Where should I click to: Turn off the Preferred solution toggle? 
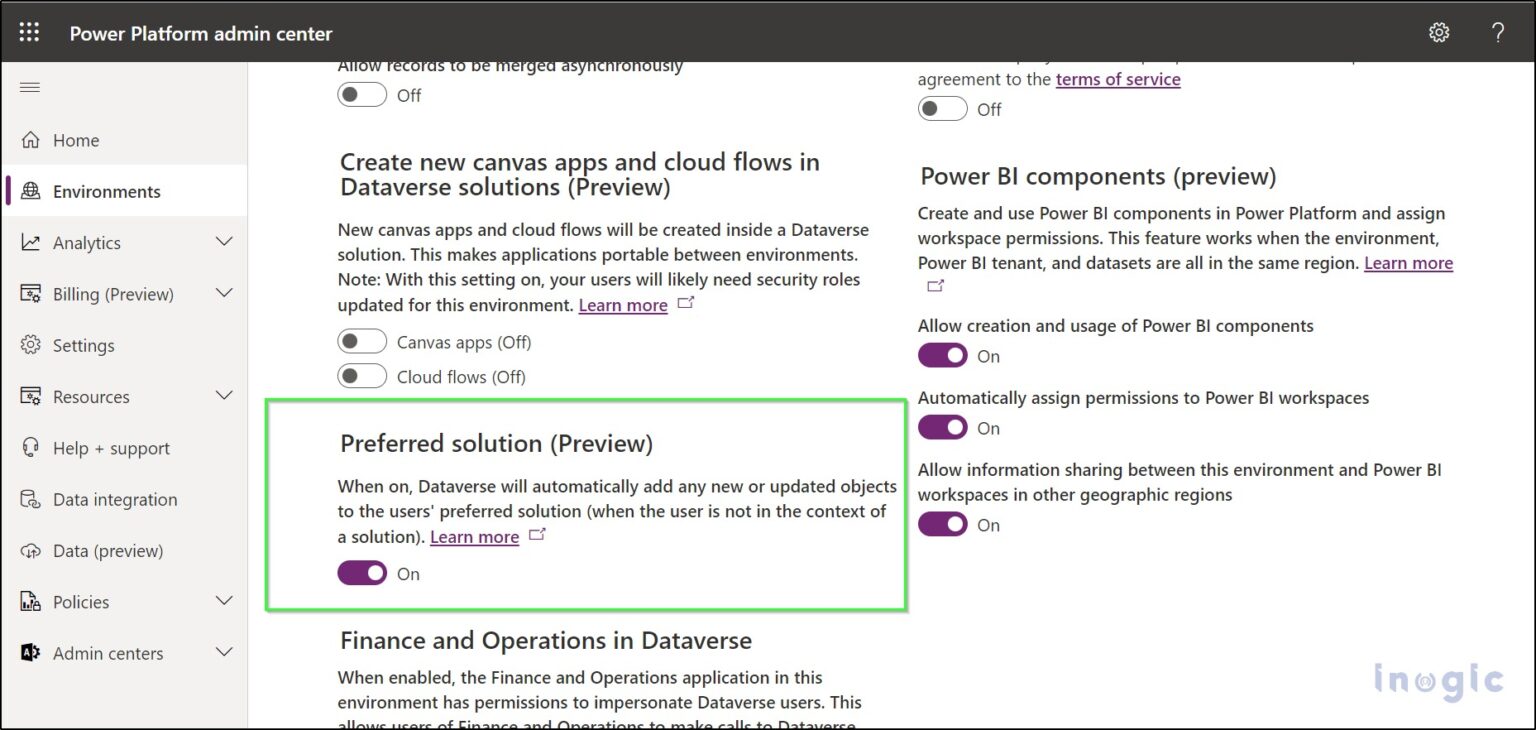(x=362, y=573)
